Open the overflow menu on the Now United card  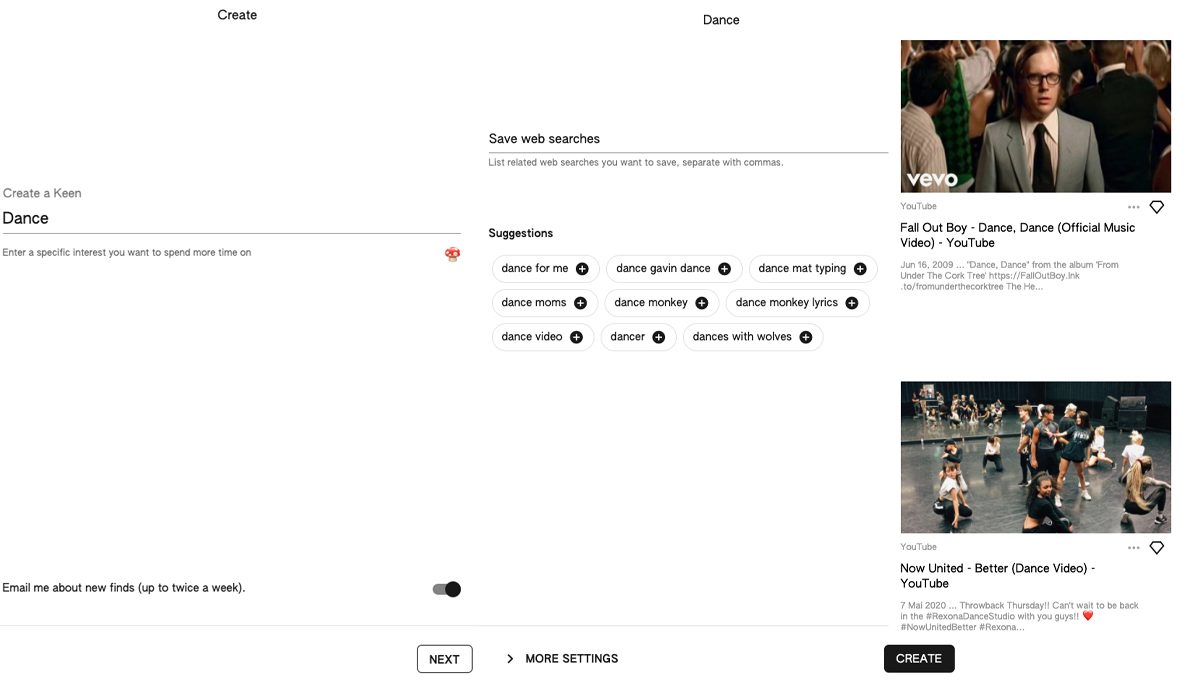click(1133, 547)
